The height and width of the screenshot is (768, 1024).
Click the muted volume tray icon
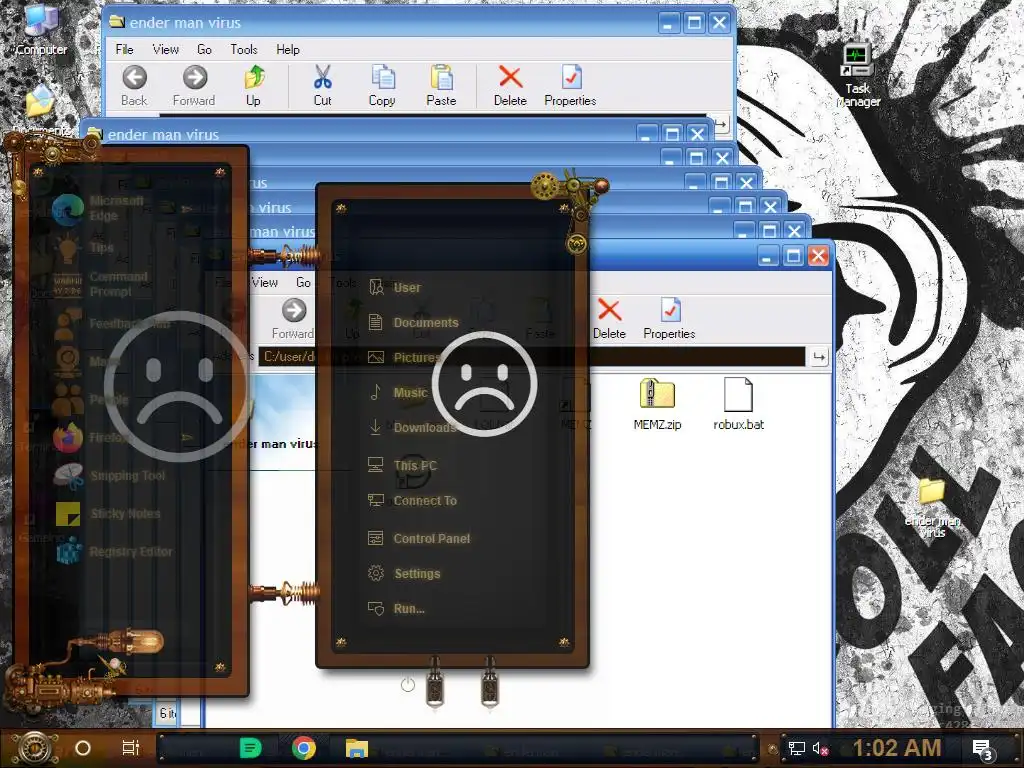click(821, 749)
